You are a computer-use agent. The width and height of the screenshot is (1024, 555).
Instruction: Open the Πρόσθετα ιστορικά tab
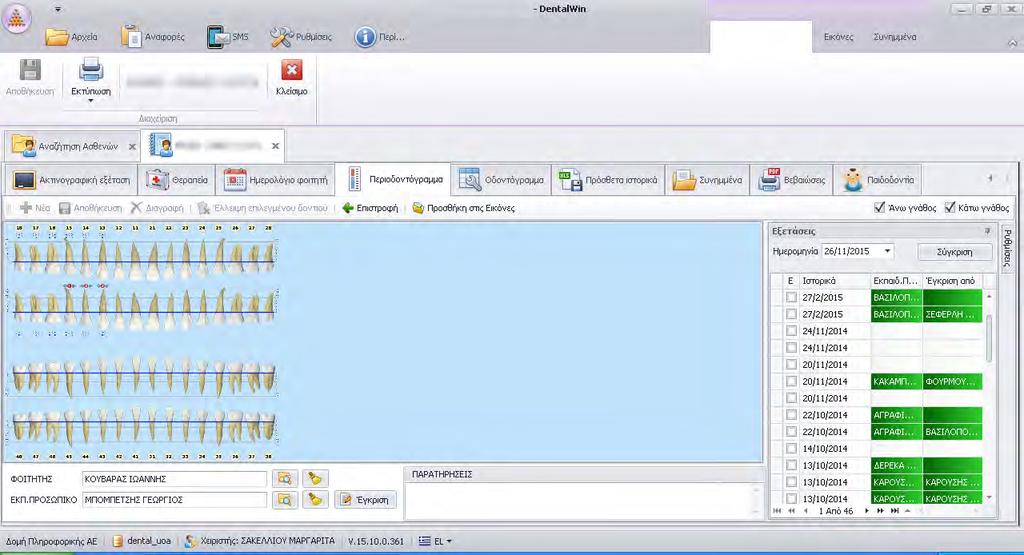608,180
